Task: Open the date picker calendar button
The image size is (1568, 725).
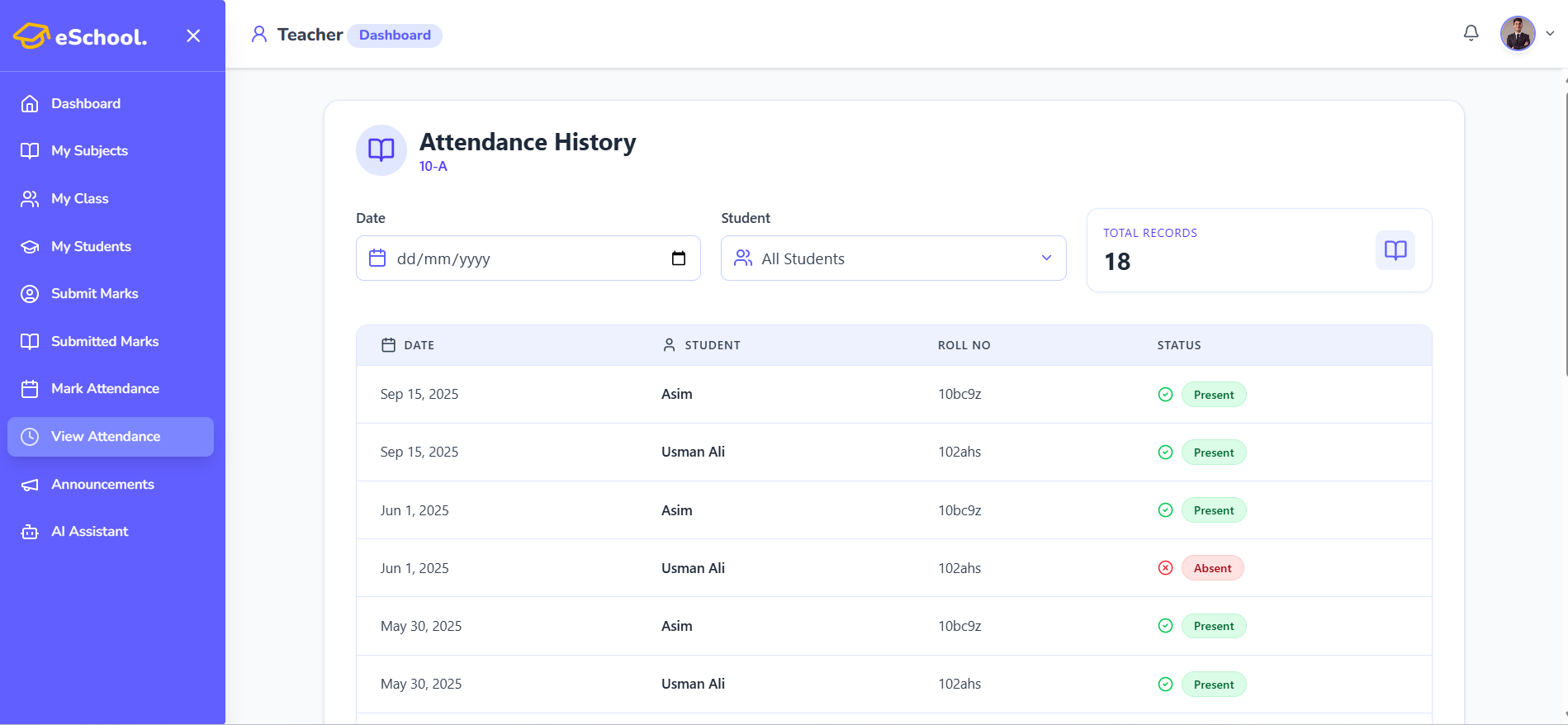Action: 679,258
